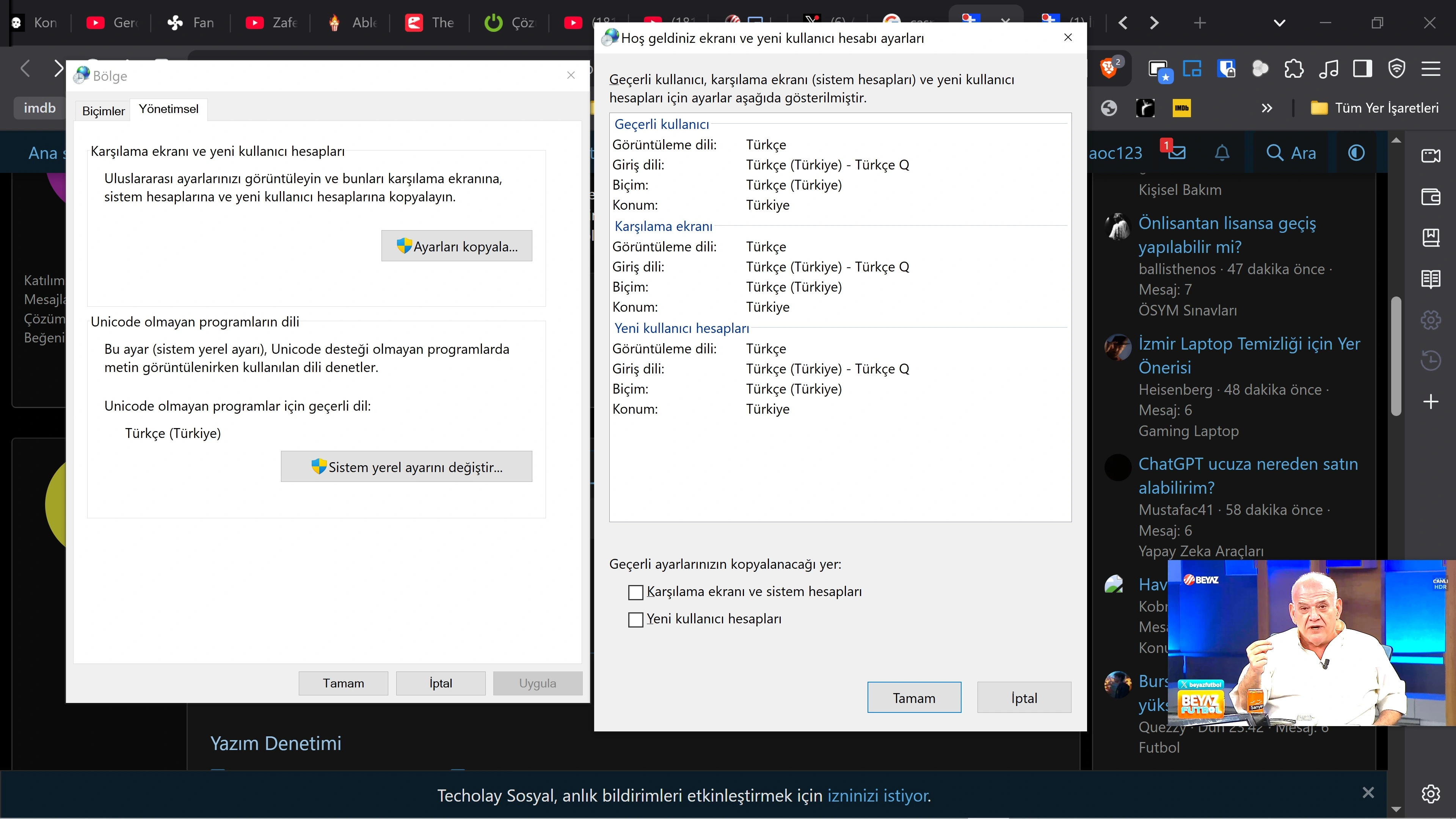Open the browser hamburger menu

coord(1431,69)
